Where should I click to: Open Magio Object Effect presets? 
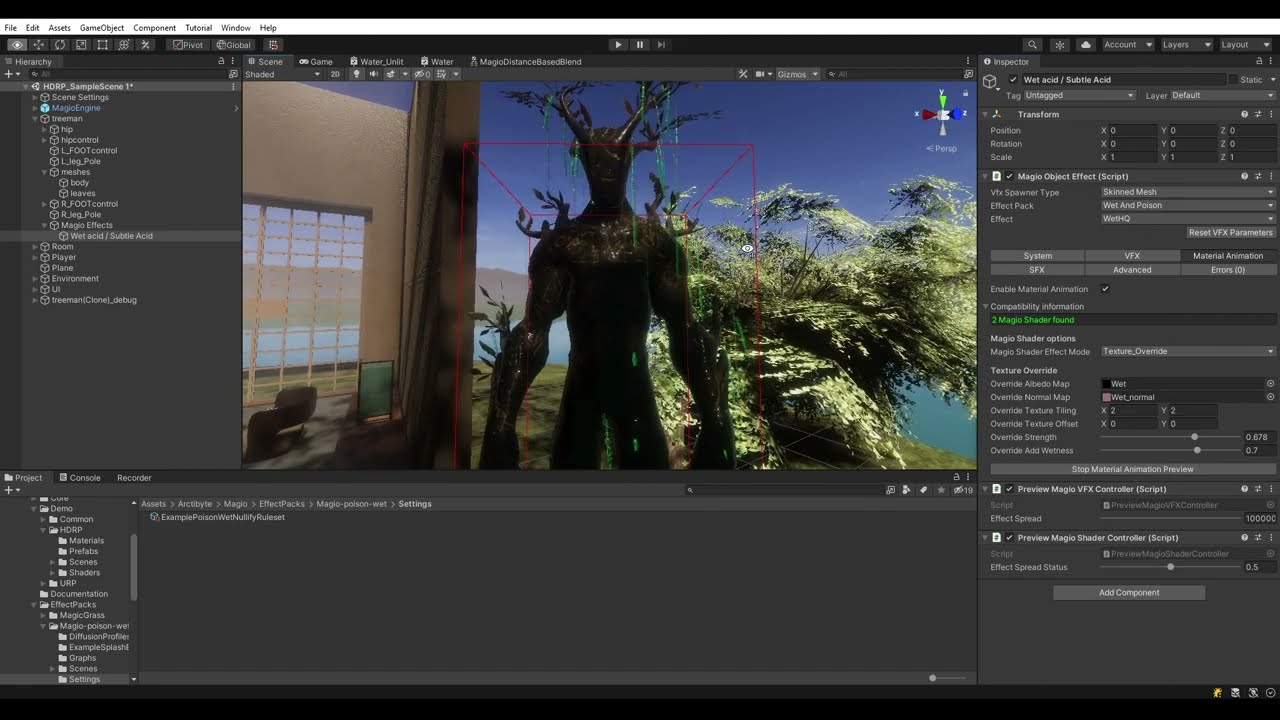coord(1258,177)
